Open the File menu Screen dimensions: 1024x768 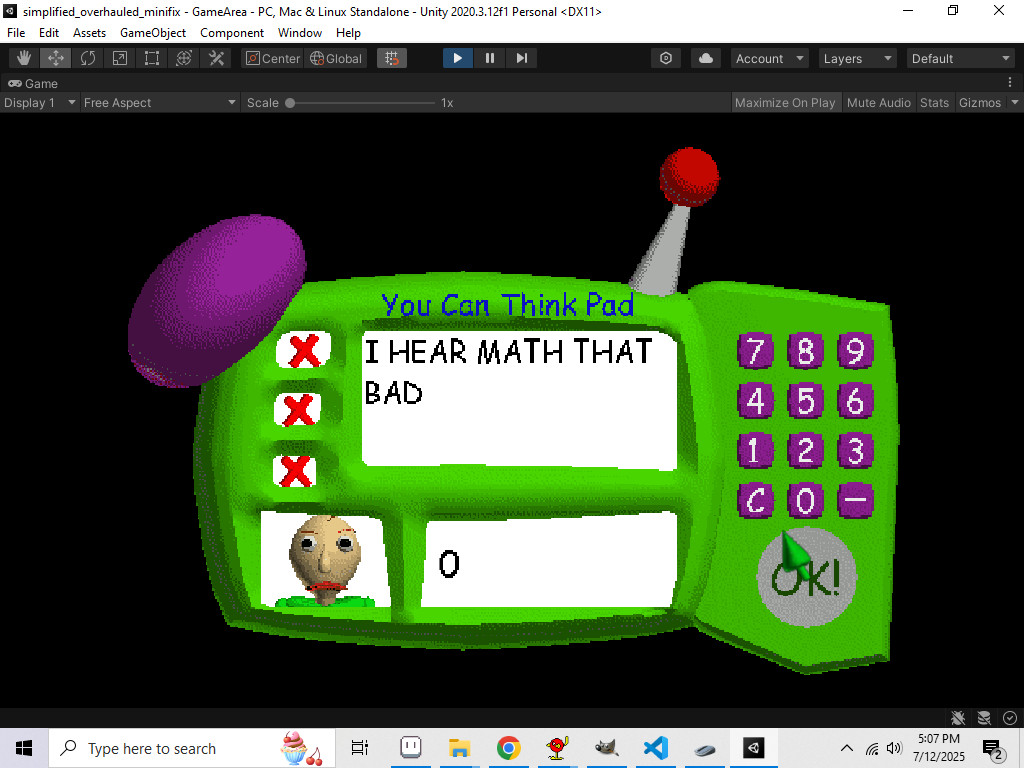pos(16,33)
